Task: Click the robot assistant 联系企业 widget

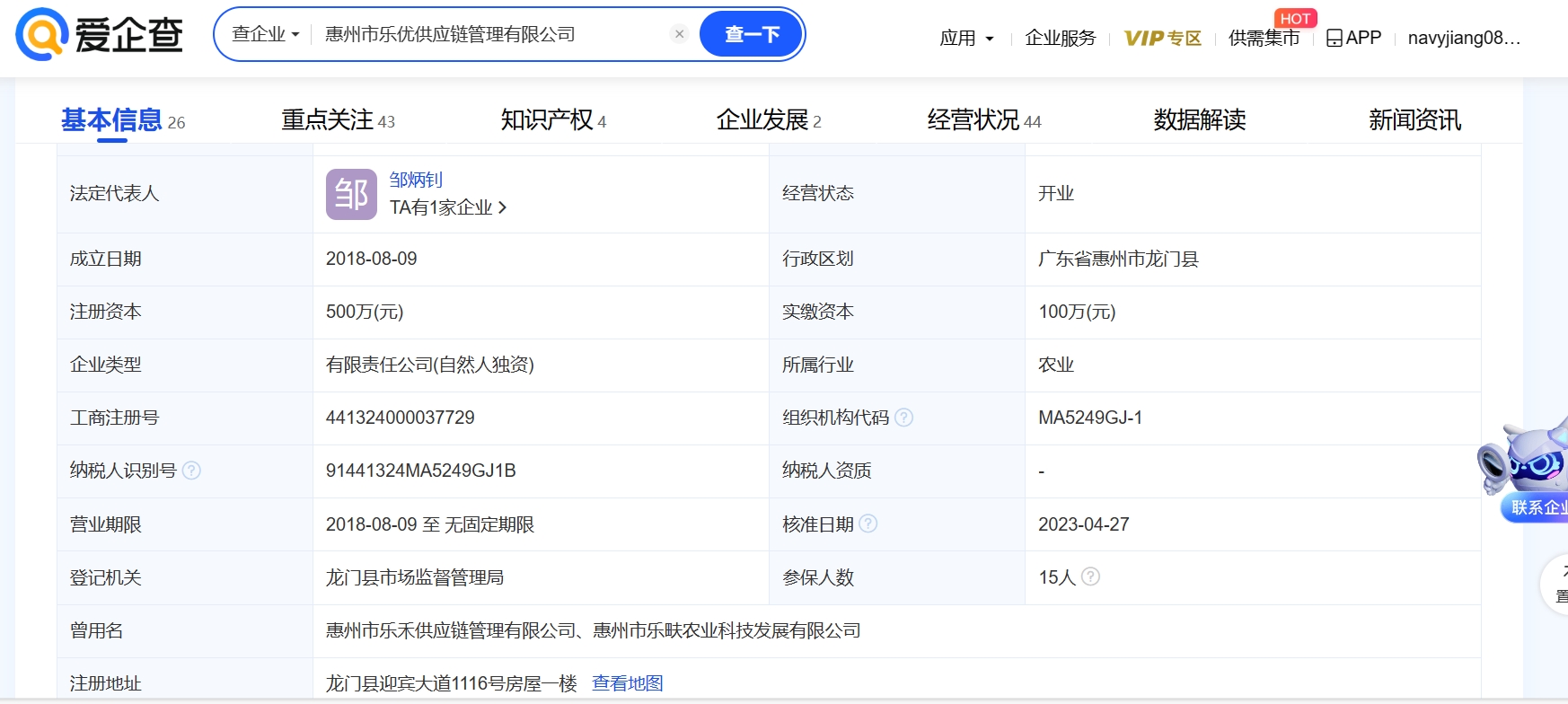Action: click(x=1526, y=472)
